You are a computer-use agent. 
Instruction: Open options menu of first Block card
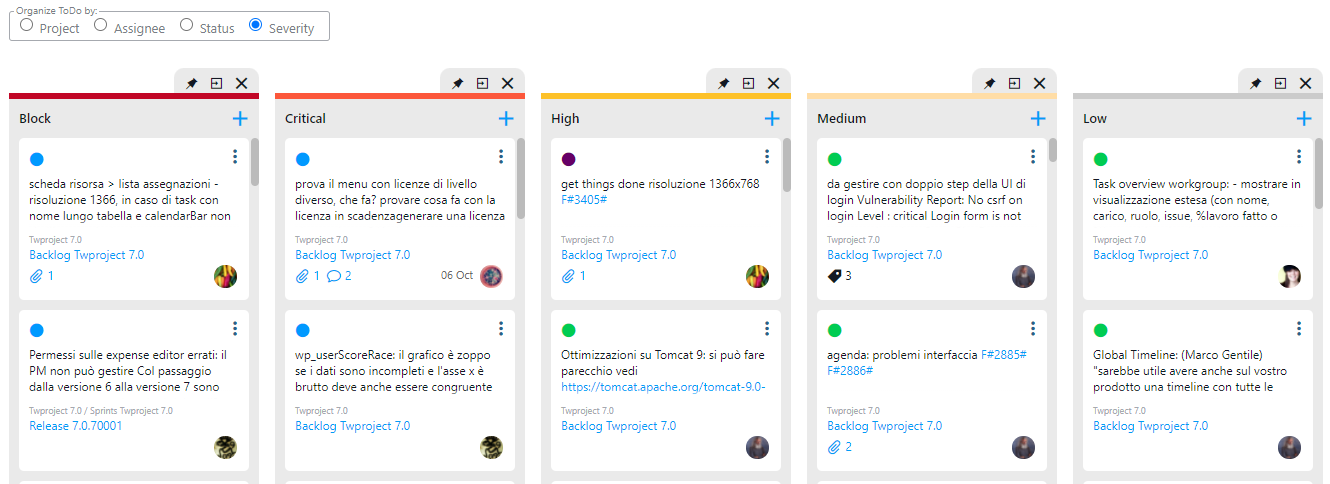[x=235, y=157]
